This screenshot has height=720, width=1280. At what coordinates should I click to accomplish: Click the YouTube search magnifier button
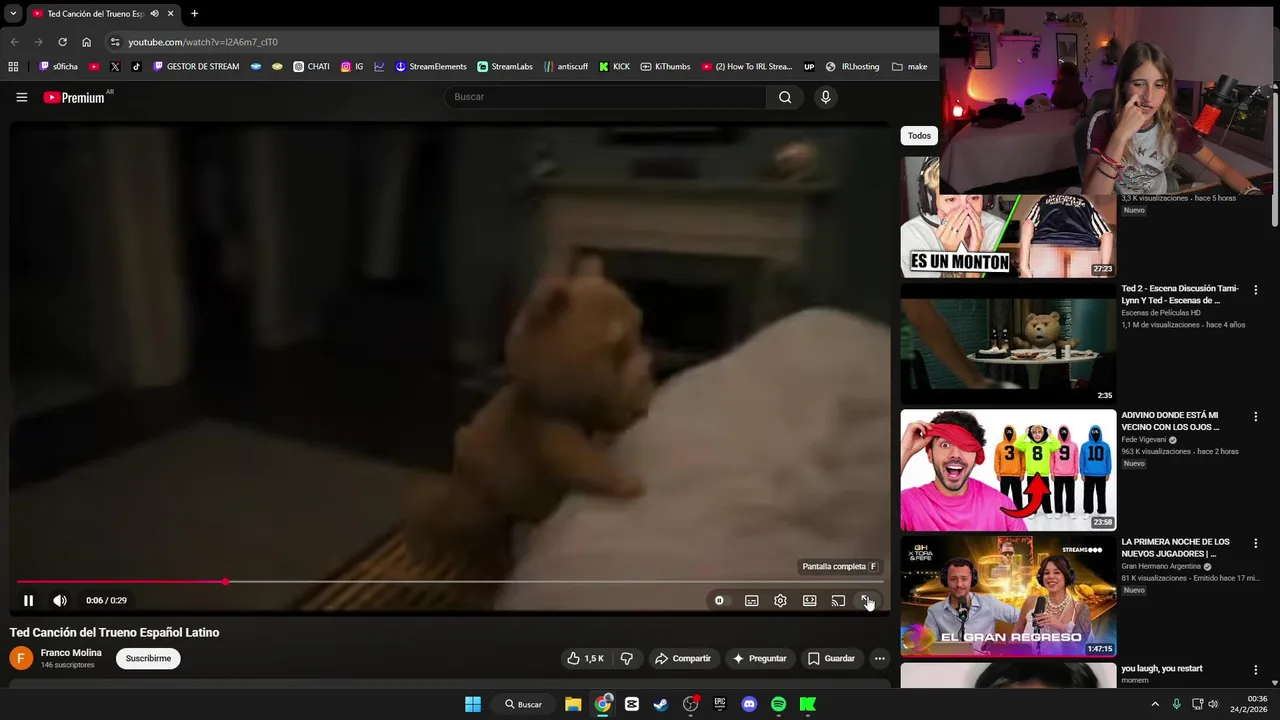785,97
